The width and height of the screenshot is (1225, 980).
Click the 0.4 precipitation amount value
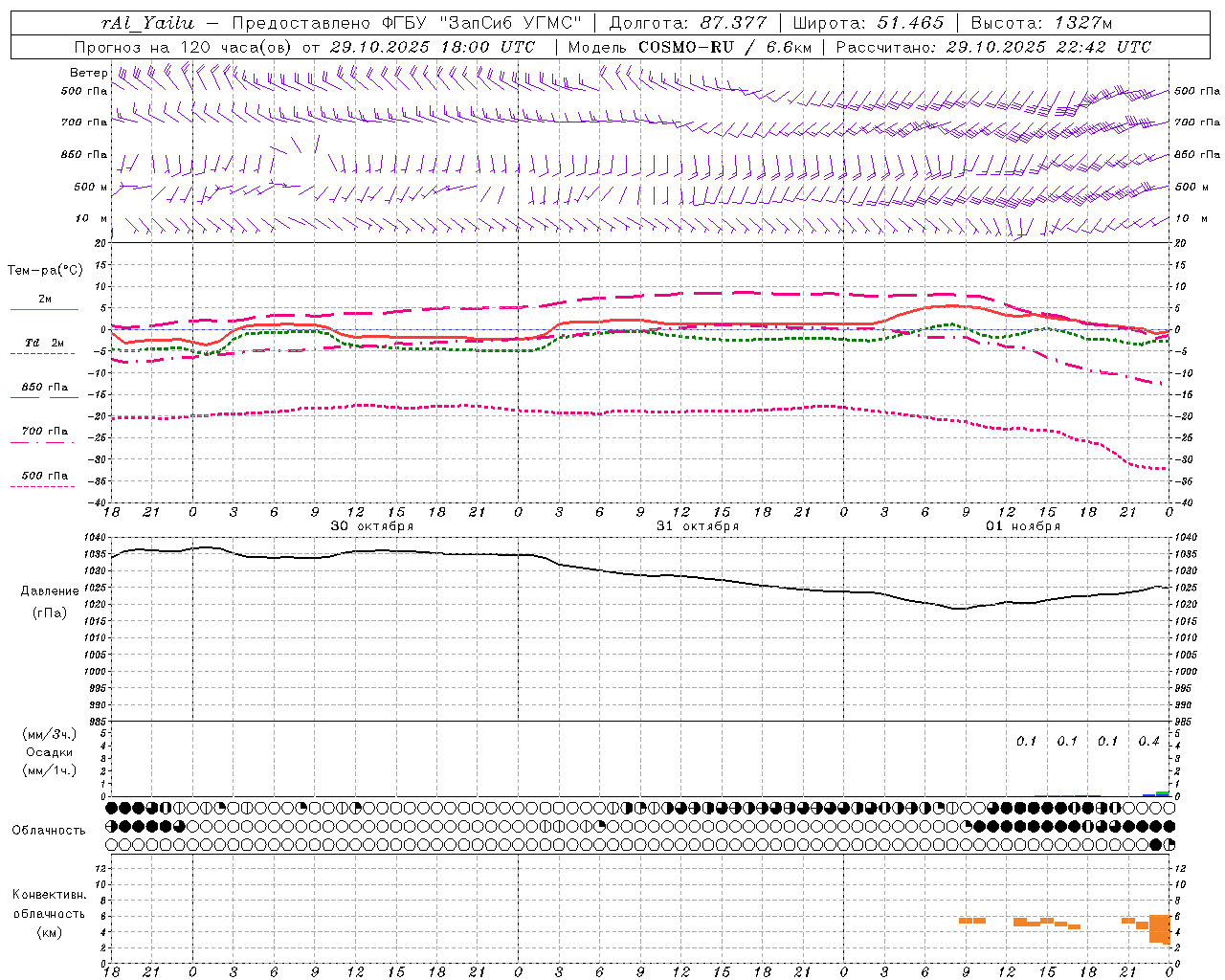point(1148,742)
